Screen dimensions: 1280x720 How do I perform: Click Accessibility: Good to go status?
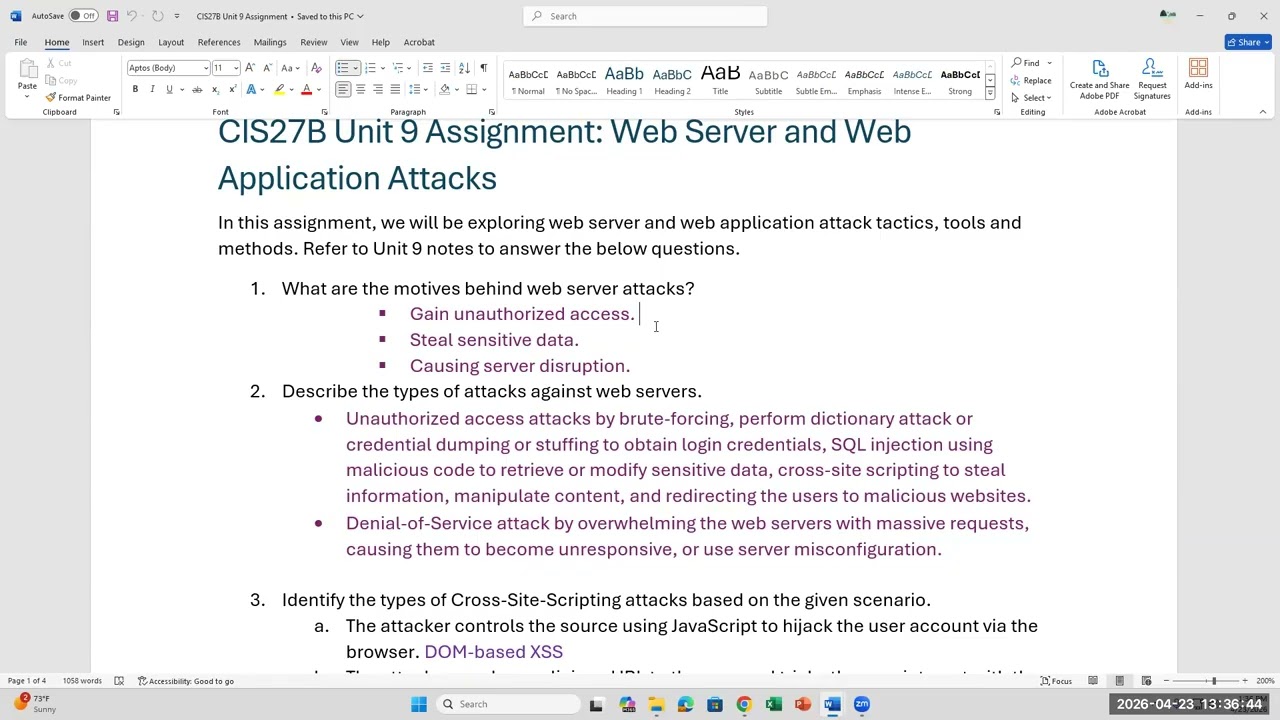(x=186, y=681)
